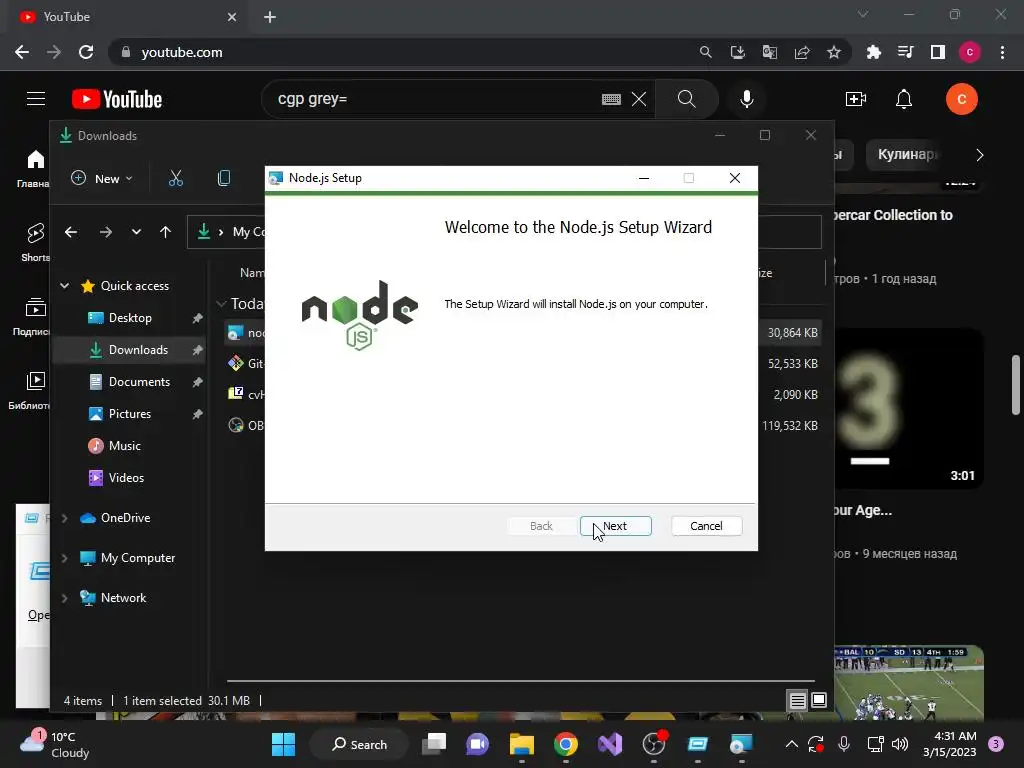Show more YouTube category chips arrow
The height and width of the screenshot is (768, 1024).
[x=979, y=155]
